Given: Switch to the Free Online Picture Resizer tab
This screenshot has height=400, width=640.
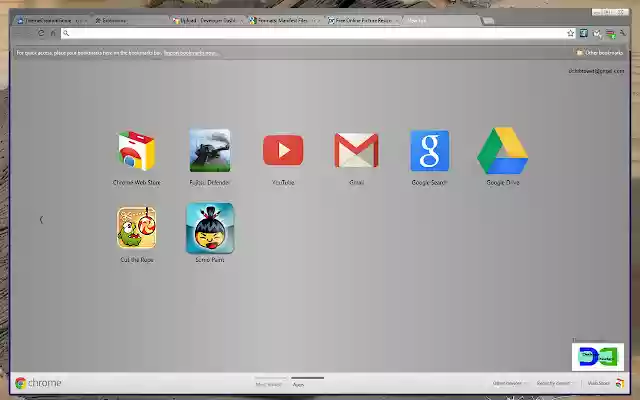Looking at the screenshot, I should (x=362, y=20).
